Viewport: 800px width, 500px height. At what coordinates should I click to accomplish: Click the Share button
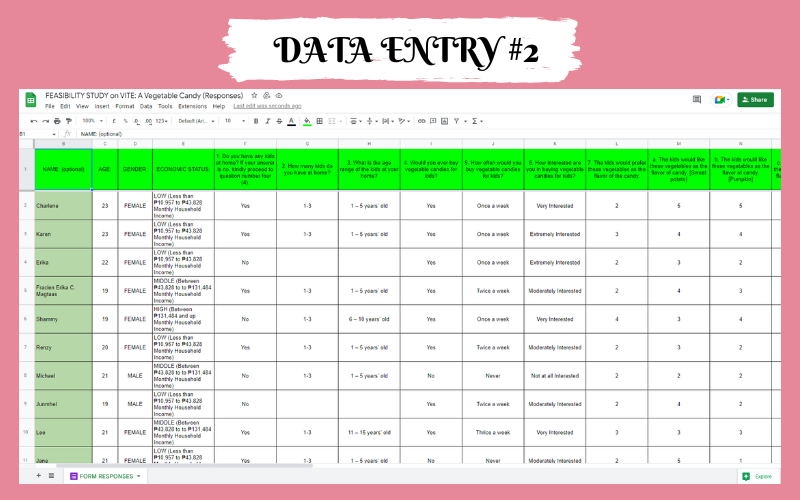[755, 99]
